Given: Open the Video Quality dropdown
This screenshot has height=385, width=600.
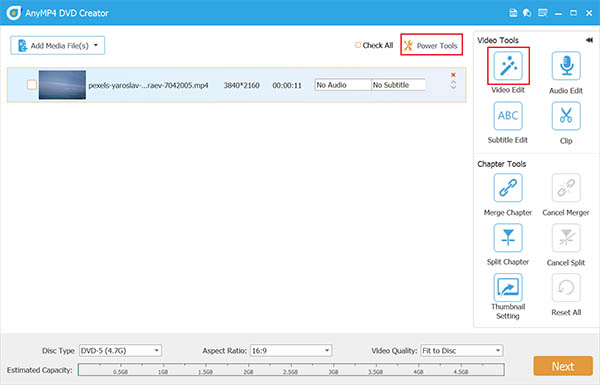Looking at the screenshot, I should [x=461, y=351].
